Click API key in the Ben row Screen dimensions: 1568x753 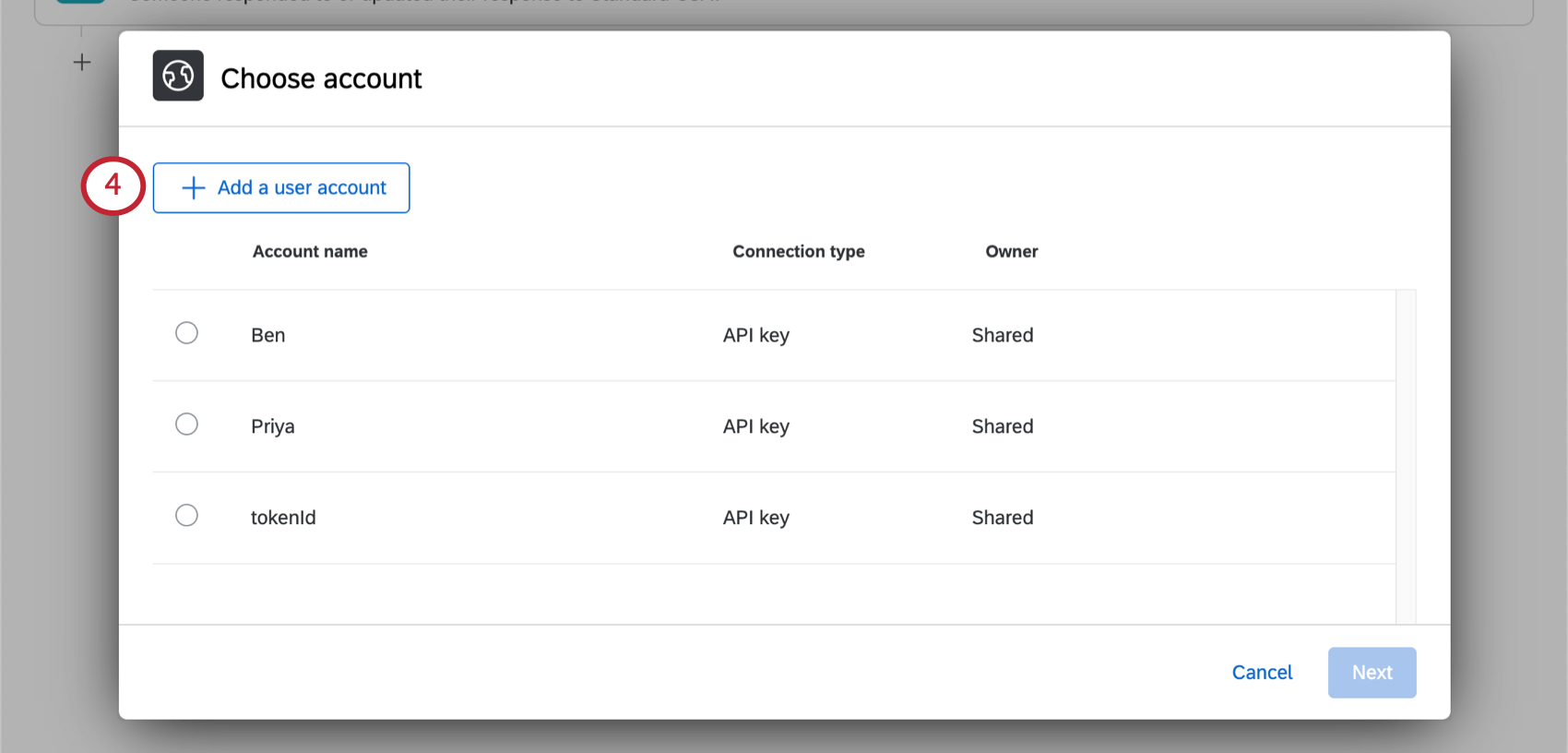(x=756, y=336)
